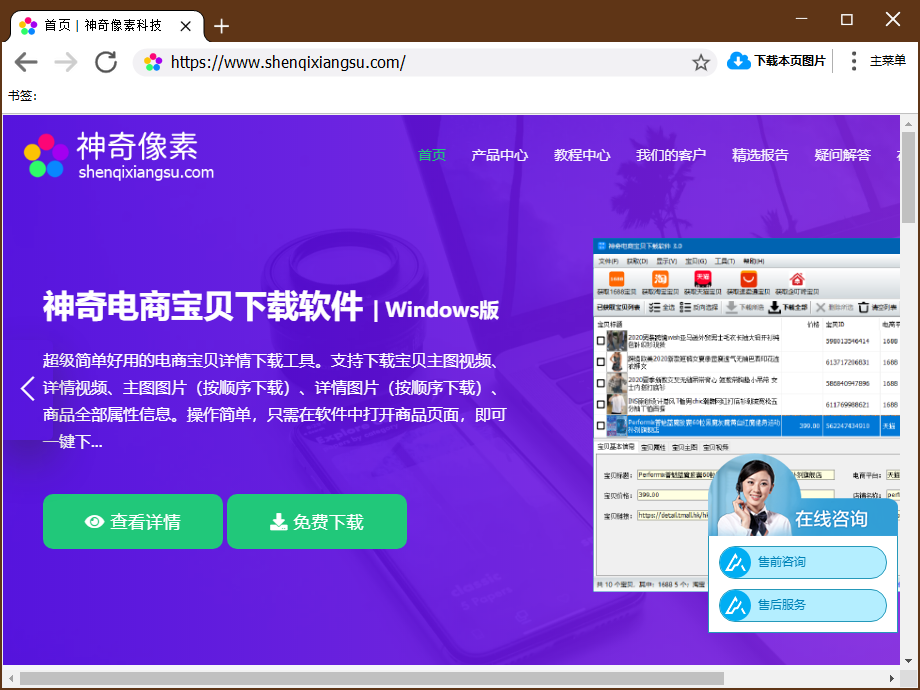The width and height of the screenshot is (920, 690).
Task: Click the eye icon on 查看详情
Action: [x=94, y=522]
